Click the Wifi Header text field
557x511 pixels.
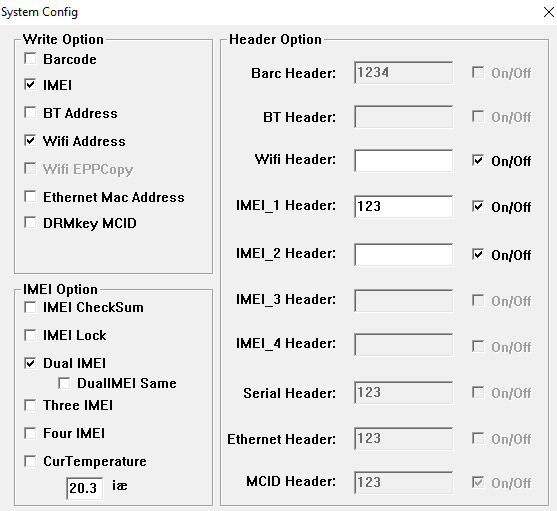click(x=404, y=161)
